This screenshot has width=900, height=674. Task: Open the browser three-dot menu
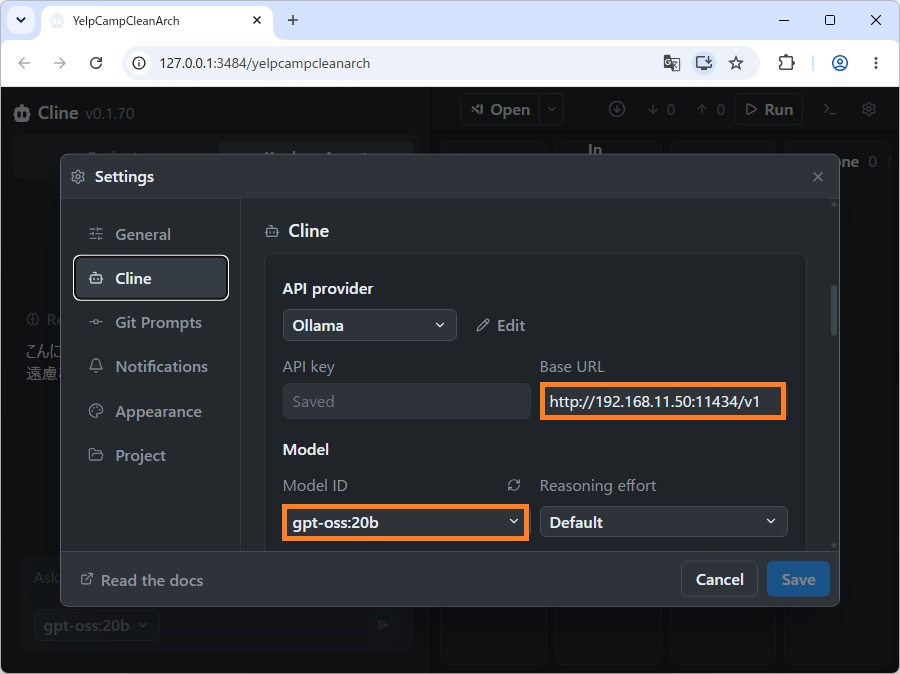876,63
